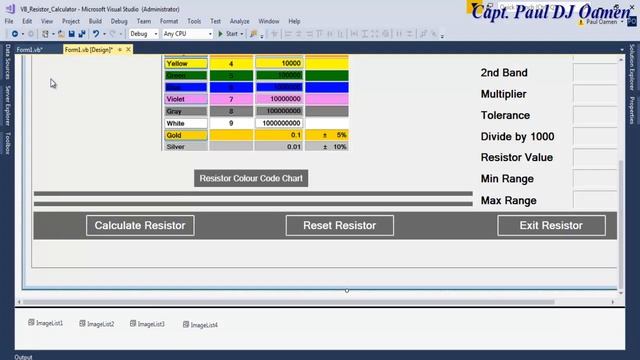Viewport: 640px width, 360px height.
Task: Click the PO account avatar icon
Action: click(632, 22)
